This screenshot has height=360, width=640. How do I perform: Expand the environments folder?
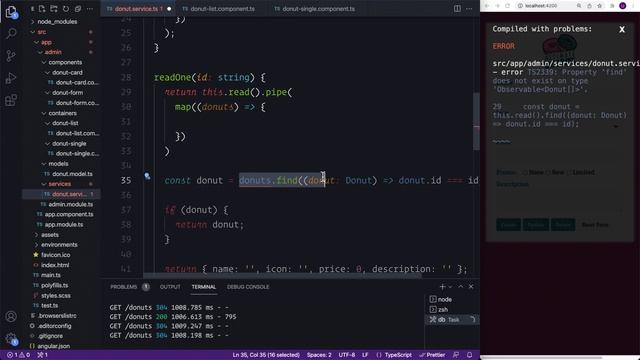[59, 245]
